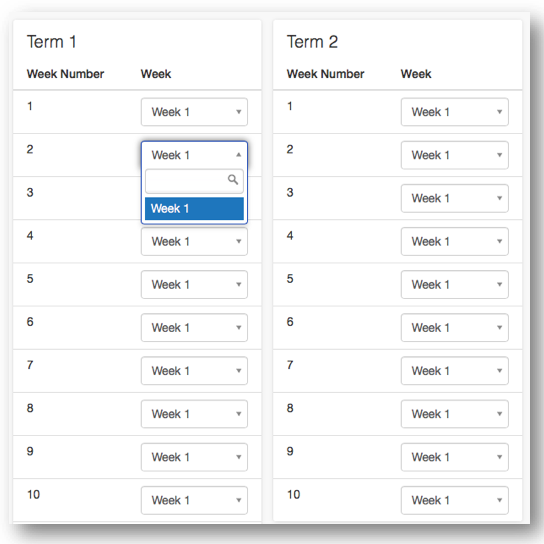Screen dimensions: 544x544
Task: Click the search magnifier icon in open dropdown
Action: (233, 179)
